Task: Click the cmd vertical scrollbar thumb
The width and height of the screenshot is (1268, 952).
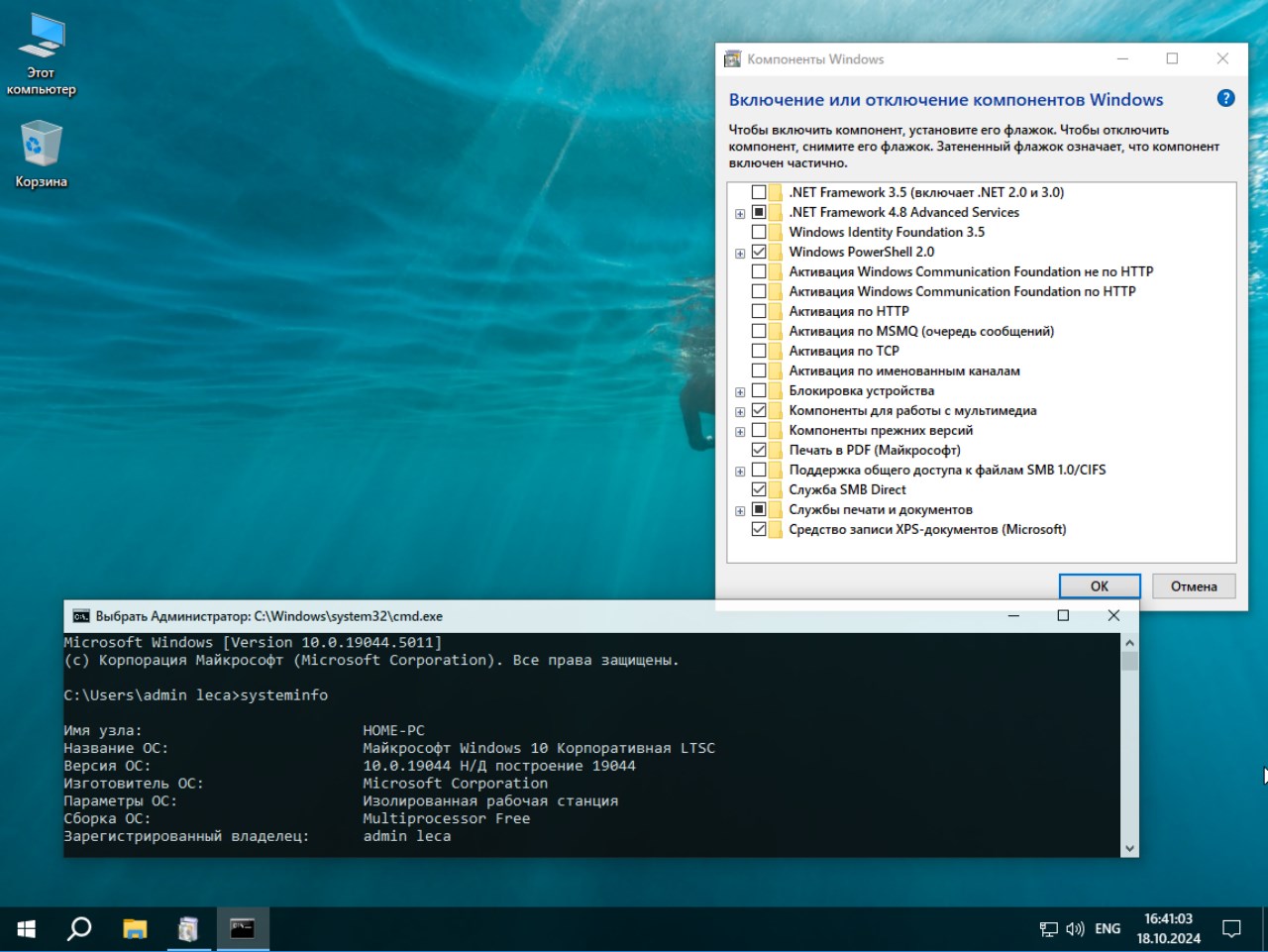Action: tap(1129, 661)
